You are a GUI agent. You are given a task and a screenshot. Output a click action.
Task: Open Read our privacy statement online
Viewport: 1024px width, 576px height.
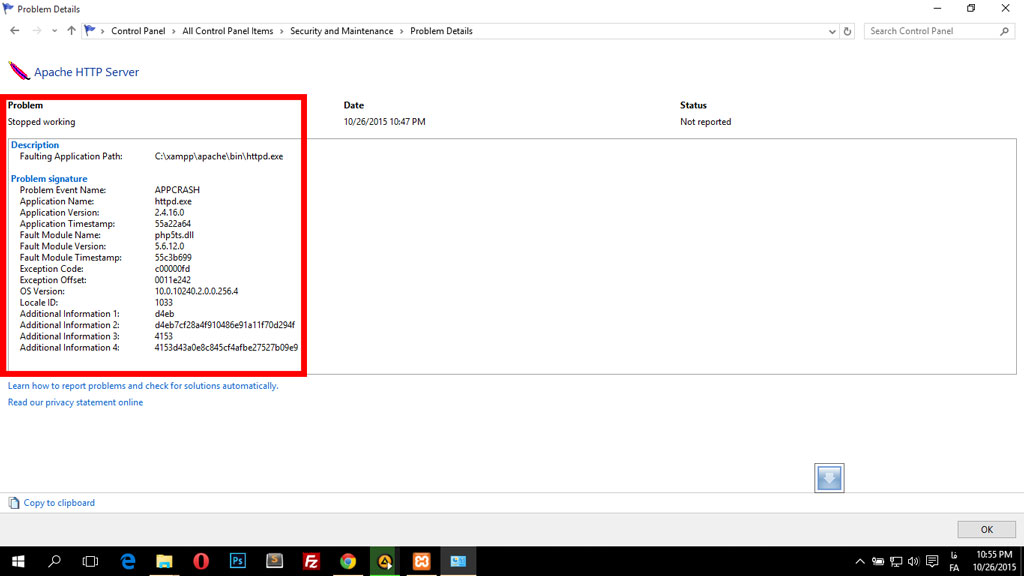75,402
